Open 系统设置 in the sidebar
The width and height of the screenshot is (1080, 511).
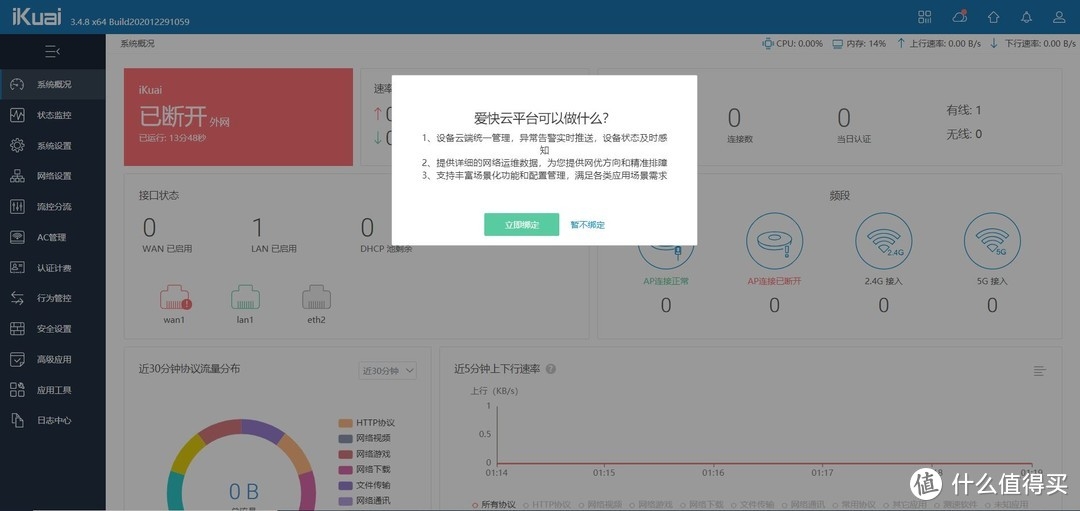coord(53,146)
